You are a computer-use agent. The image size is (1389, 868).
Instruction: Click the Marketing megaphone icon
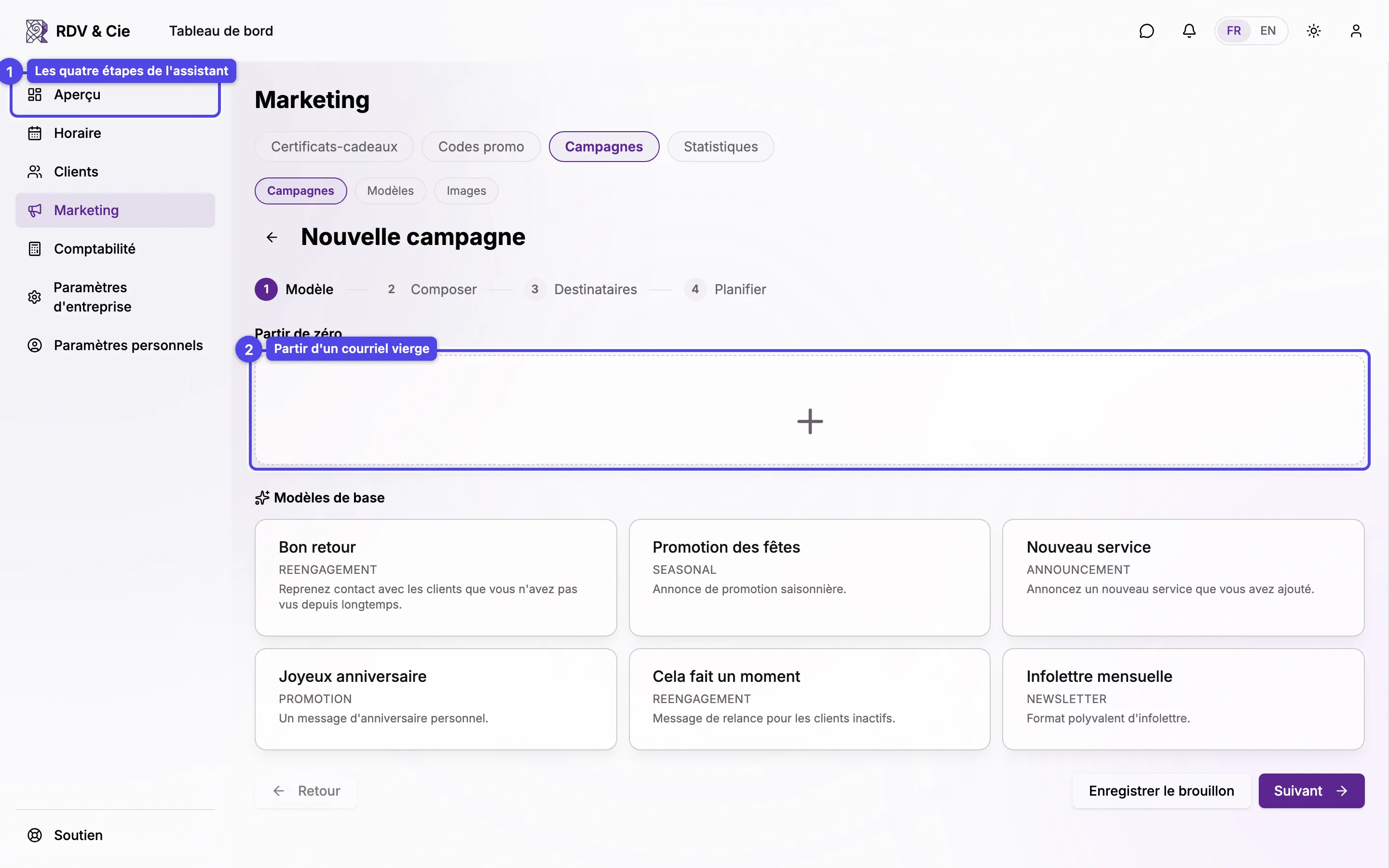click(34, 210)
